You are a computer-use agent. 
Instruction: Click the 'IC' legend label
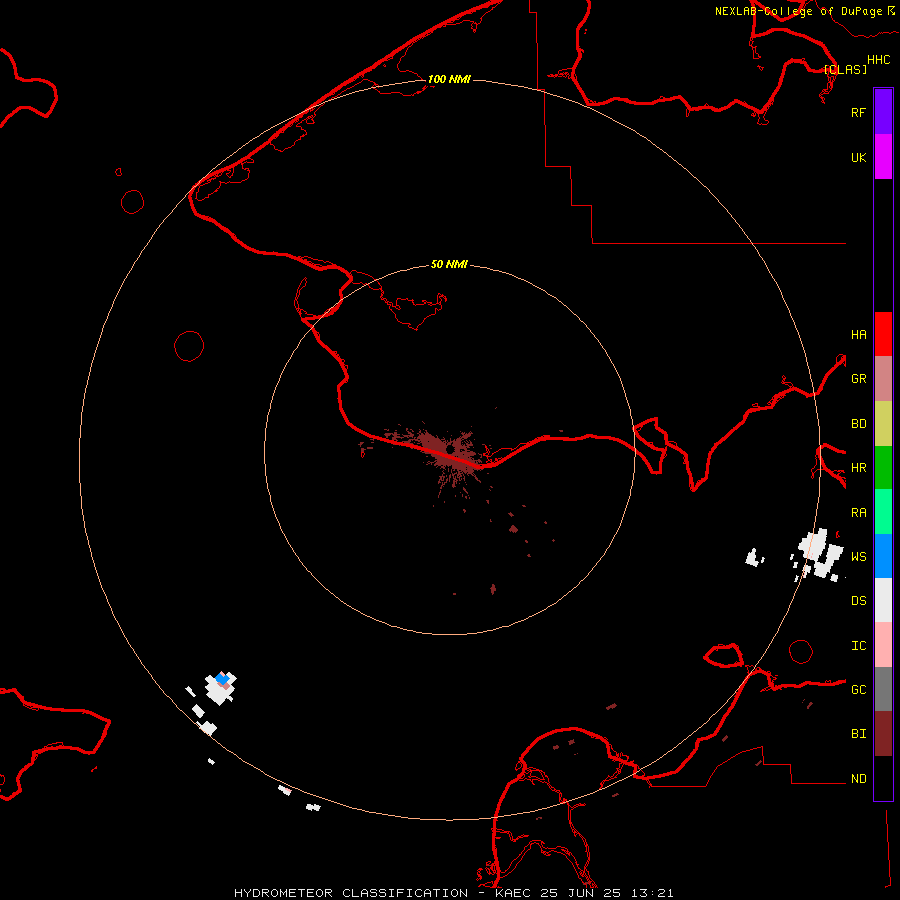pos(858,646)
